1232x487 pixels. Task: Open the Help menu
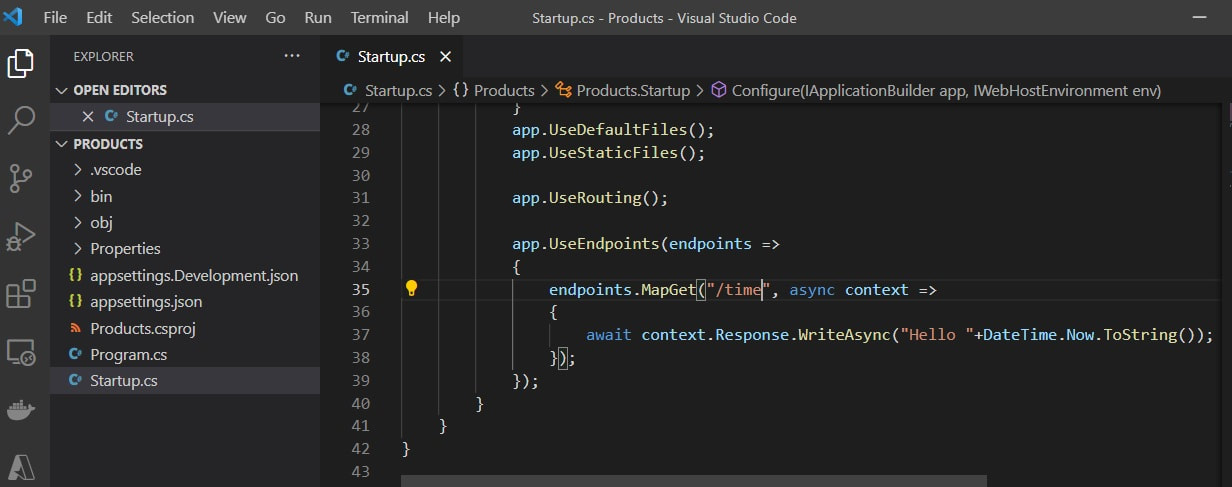(x=444, y=17)
